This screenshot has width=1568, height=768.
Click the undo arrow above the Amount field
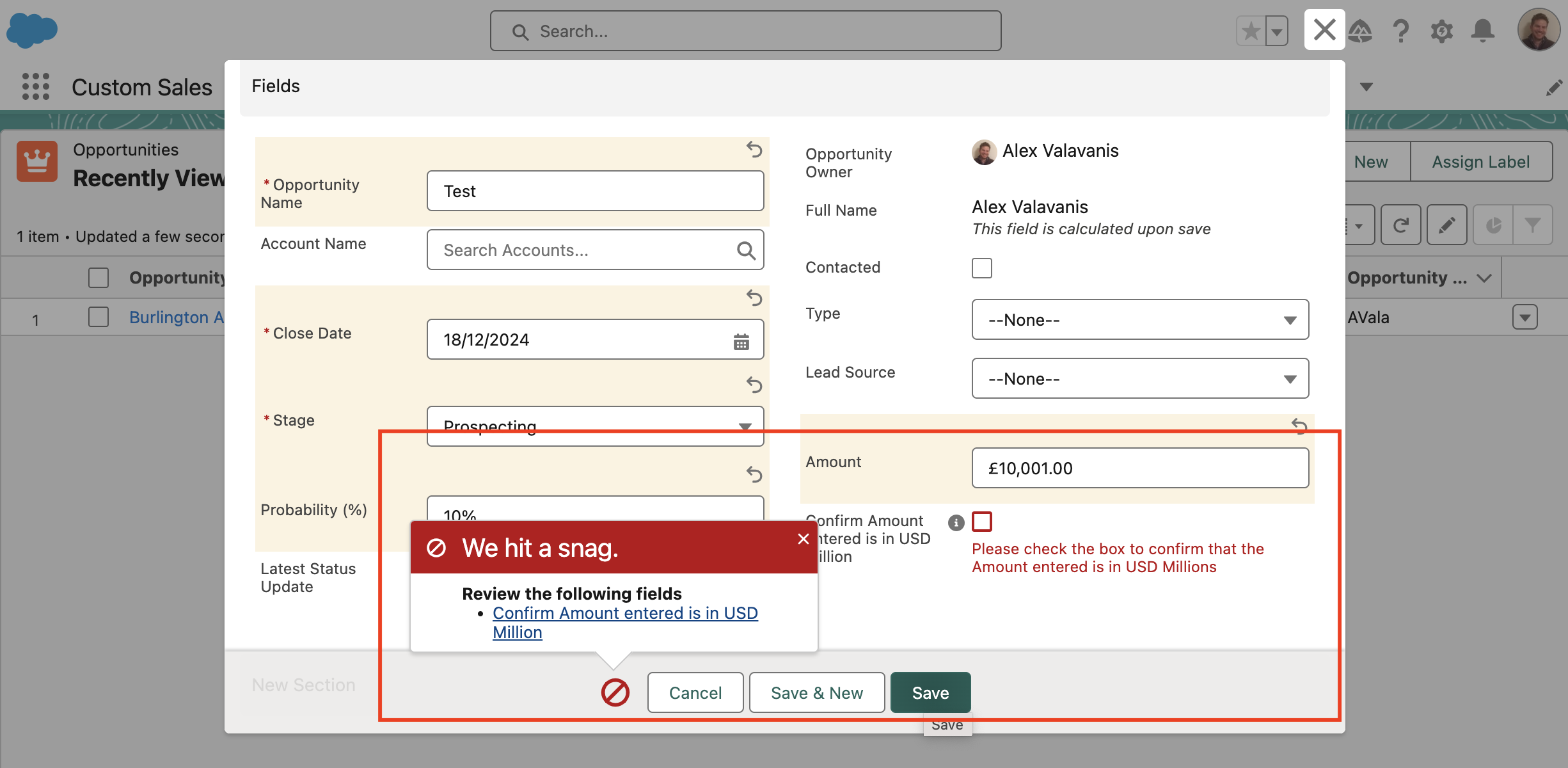[1299, 426]
